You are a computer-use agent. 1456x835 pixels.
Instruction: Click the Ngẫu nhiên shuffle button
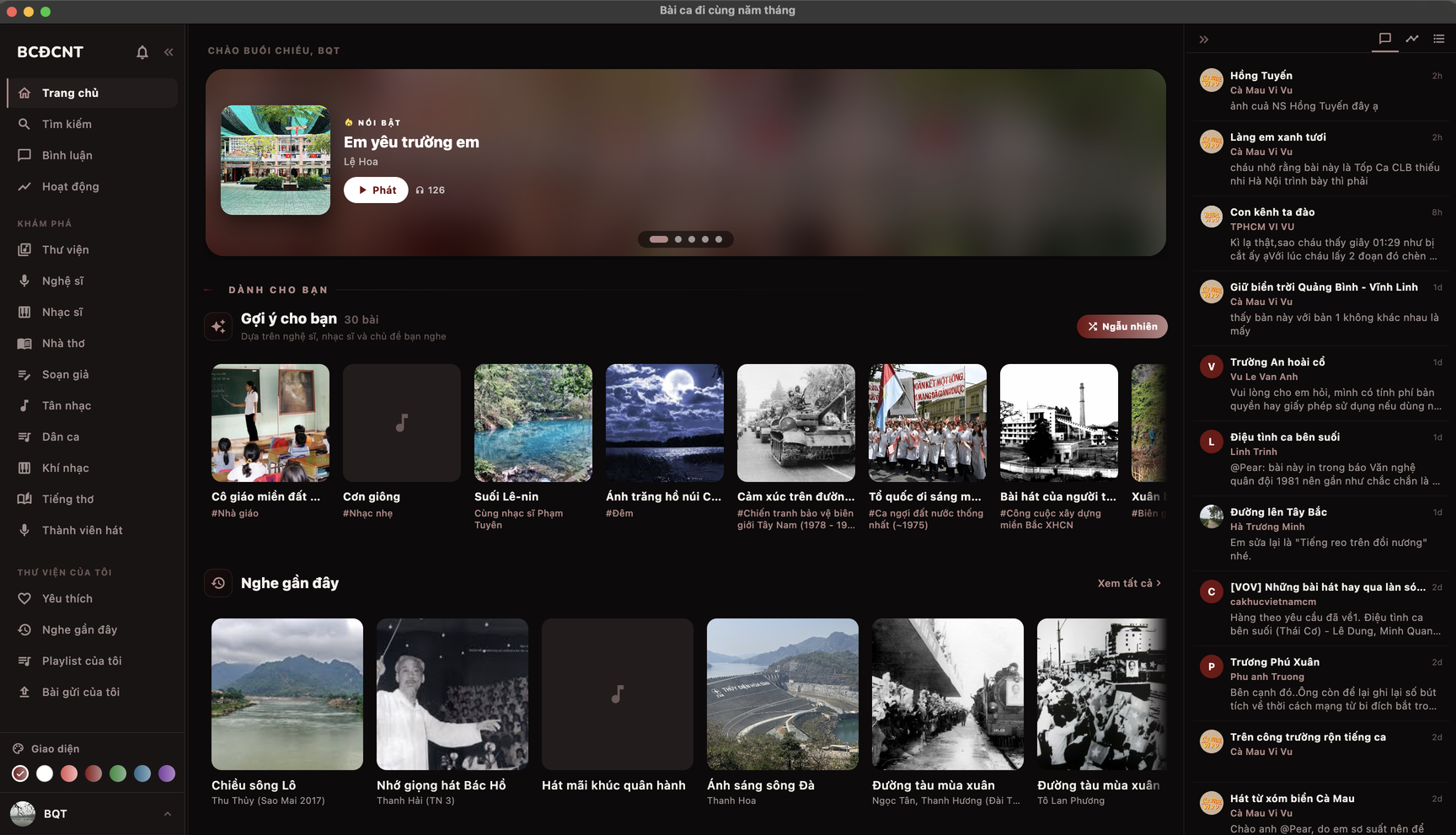tap(1122, 326)
